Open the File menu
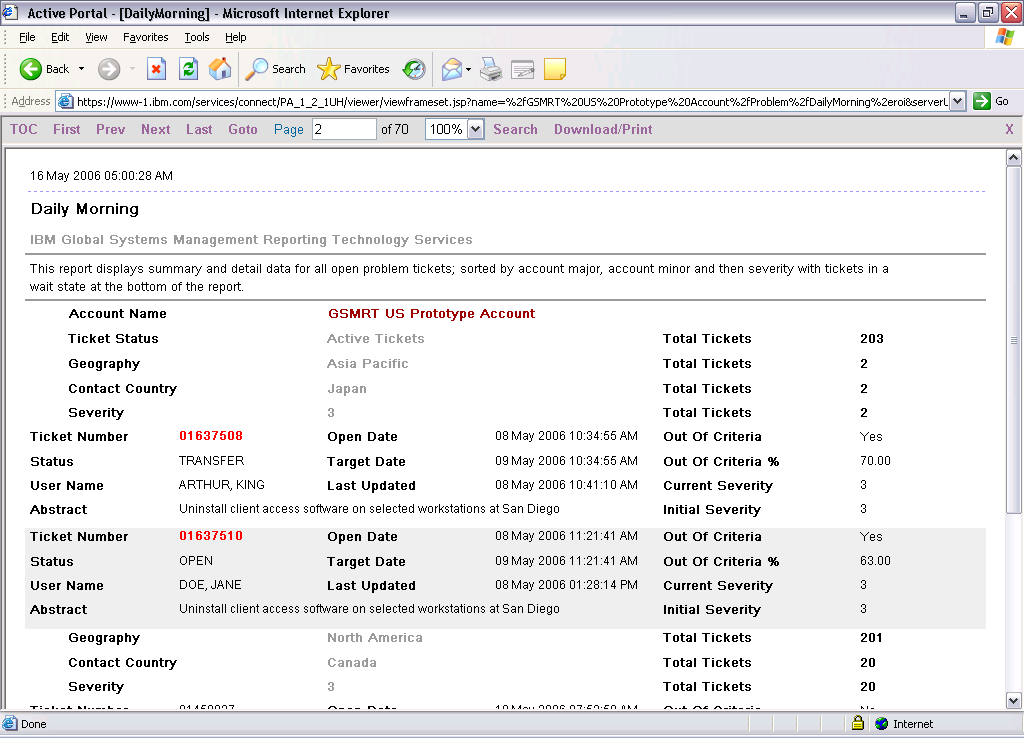Image resolution: width=1024 pixels, height=738 pixels. [x=27, y=37]
